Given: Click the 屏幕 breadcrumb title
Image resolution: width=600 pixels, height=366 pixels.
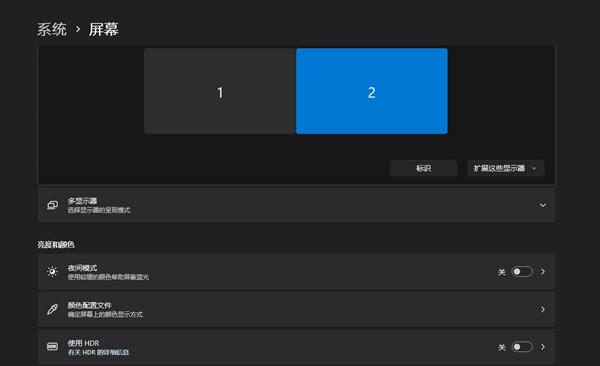Looking at the screenshot, I should click(104, 29).
